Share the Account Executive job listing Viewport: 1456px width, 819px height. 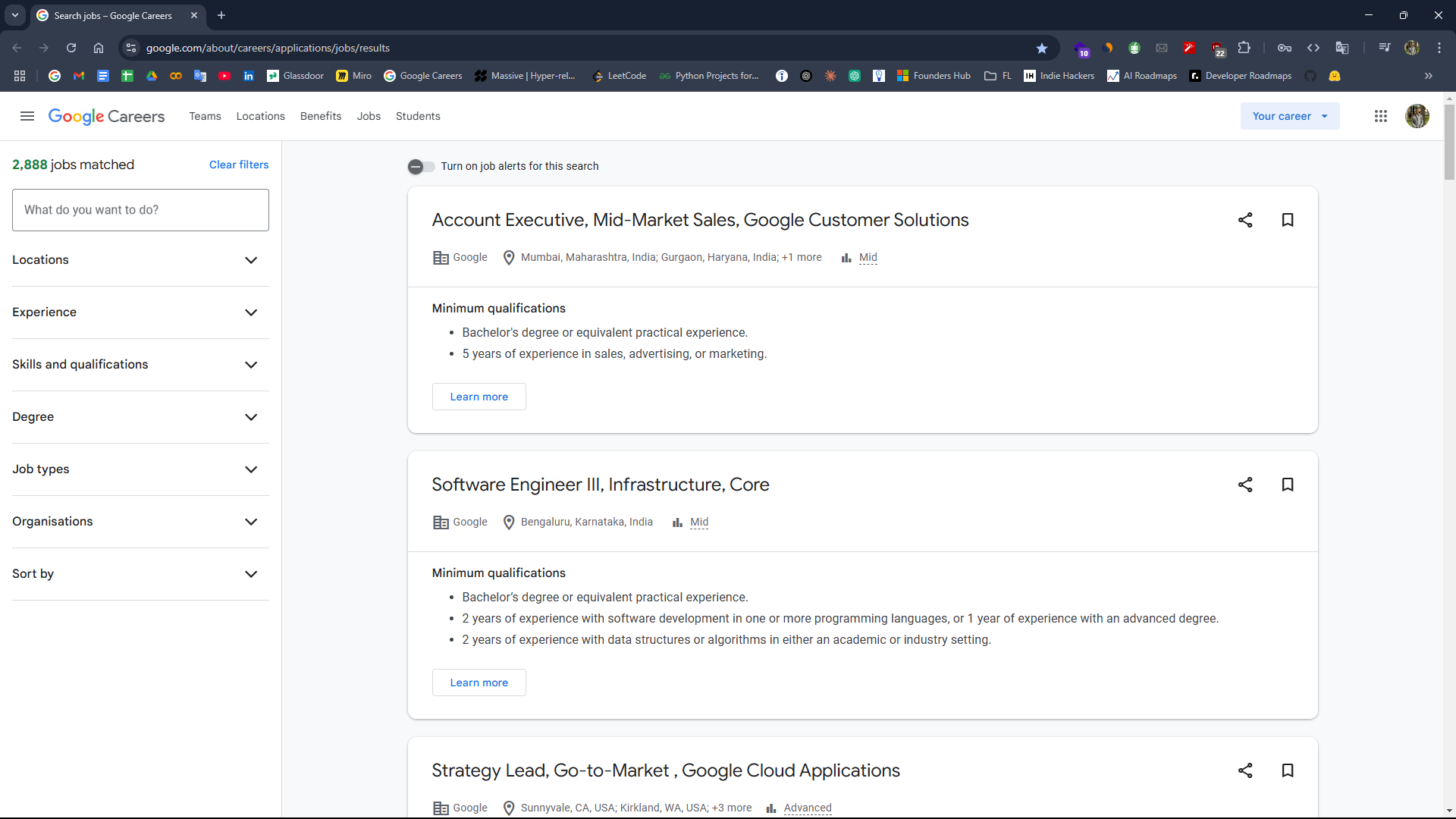click(x=1245, y=220)
